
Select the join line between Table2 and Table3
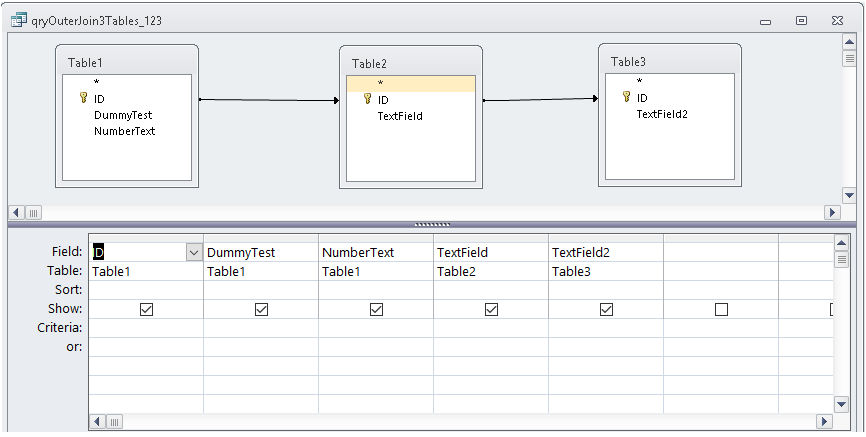tap(541, 100)
